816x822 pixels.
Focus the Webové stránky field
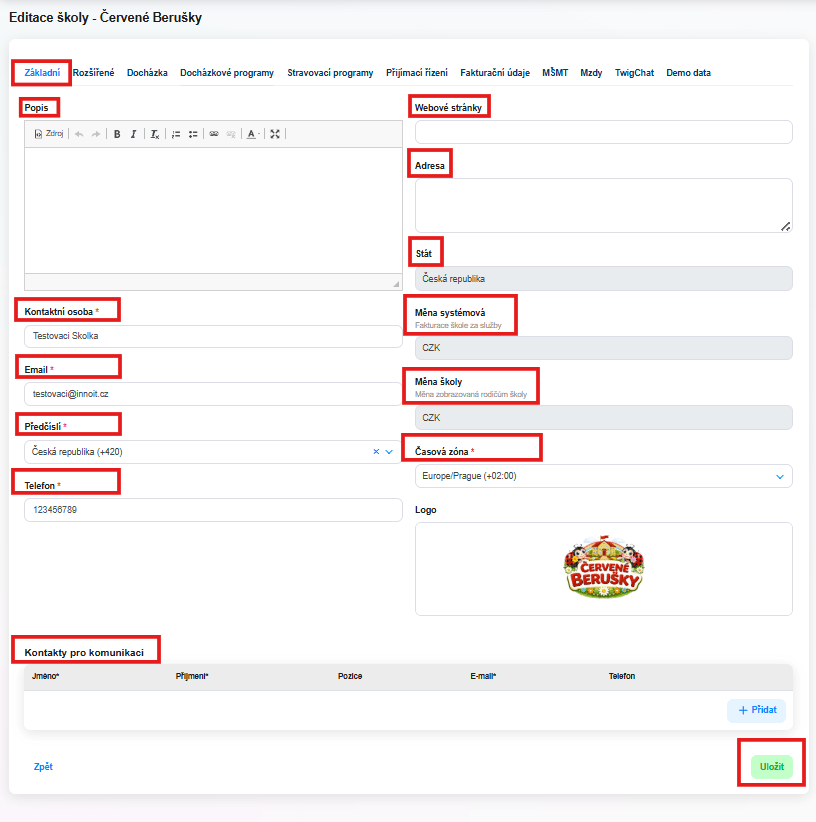click(x=603, y=132)
